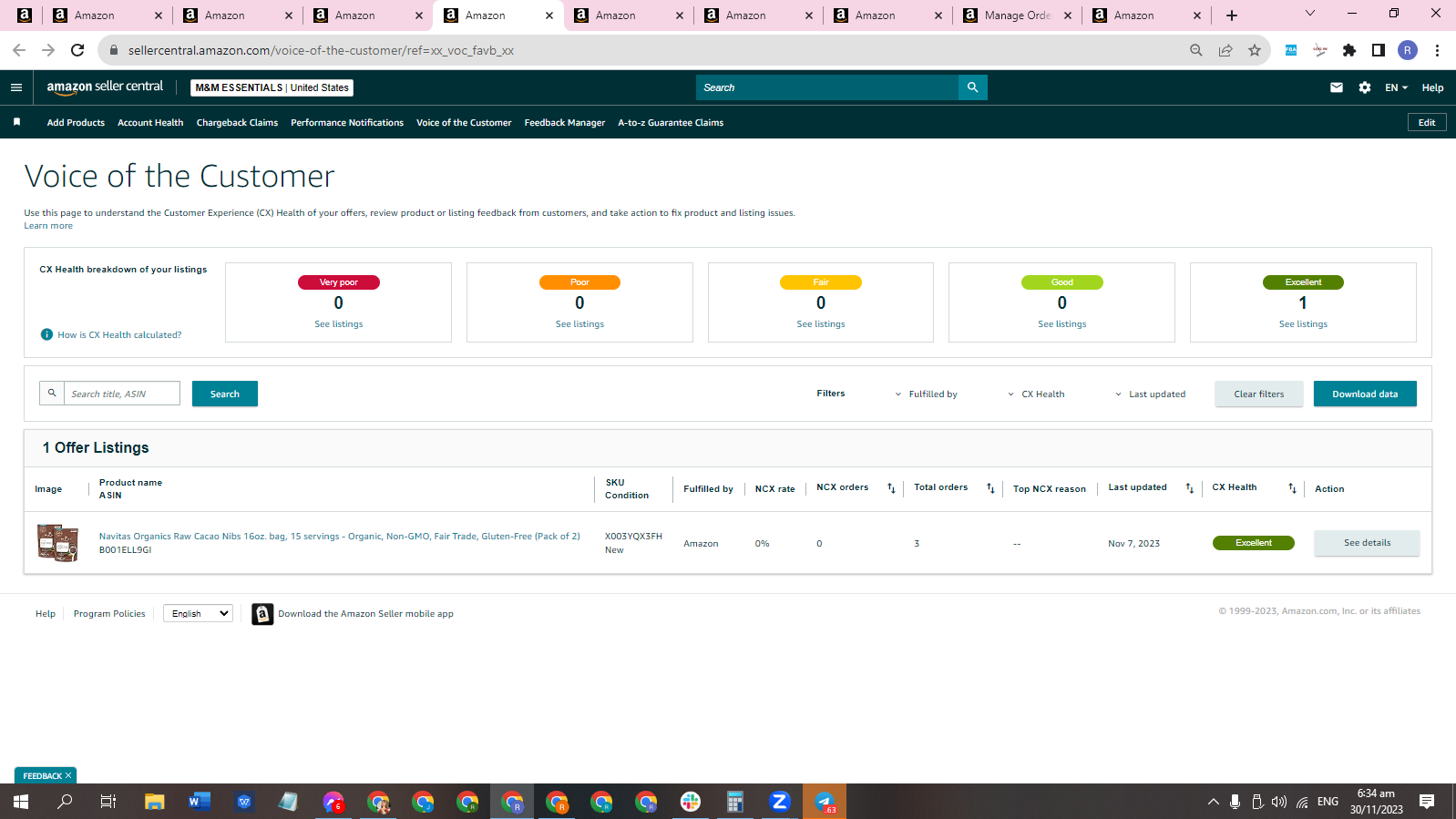
Task: Click the zoom magnifier icon in address bar
Action: point(1196,50)
